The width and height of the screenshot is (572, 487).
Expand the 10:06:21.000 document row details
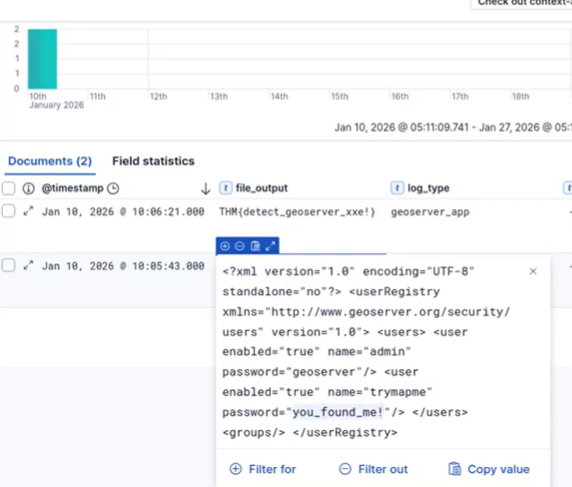[28, 211]
